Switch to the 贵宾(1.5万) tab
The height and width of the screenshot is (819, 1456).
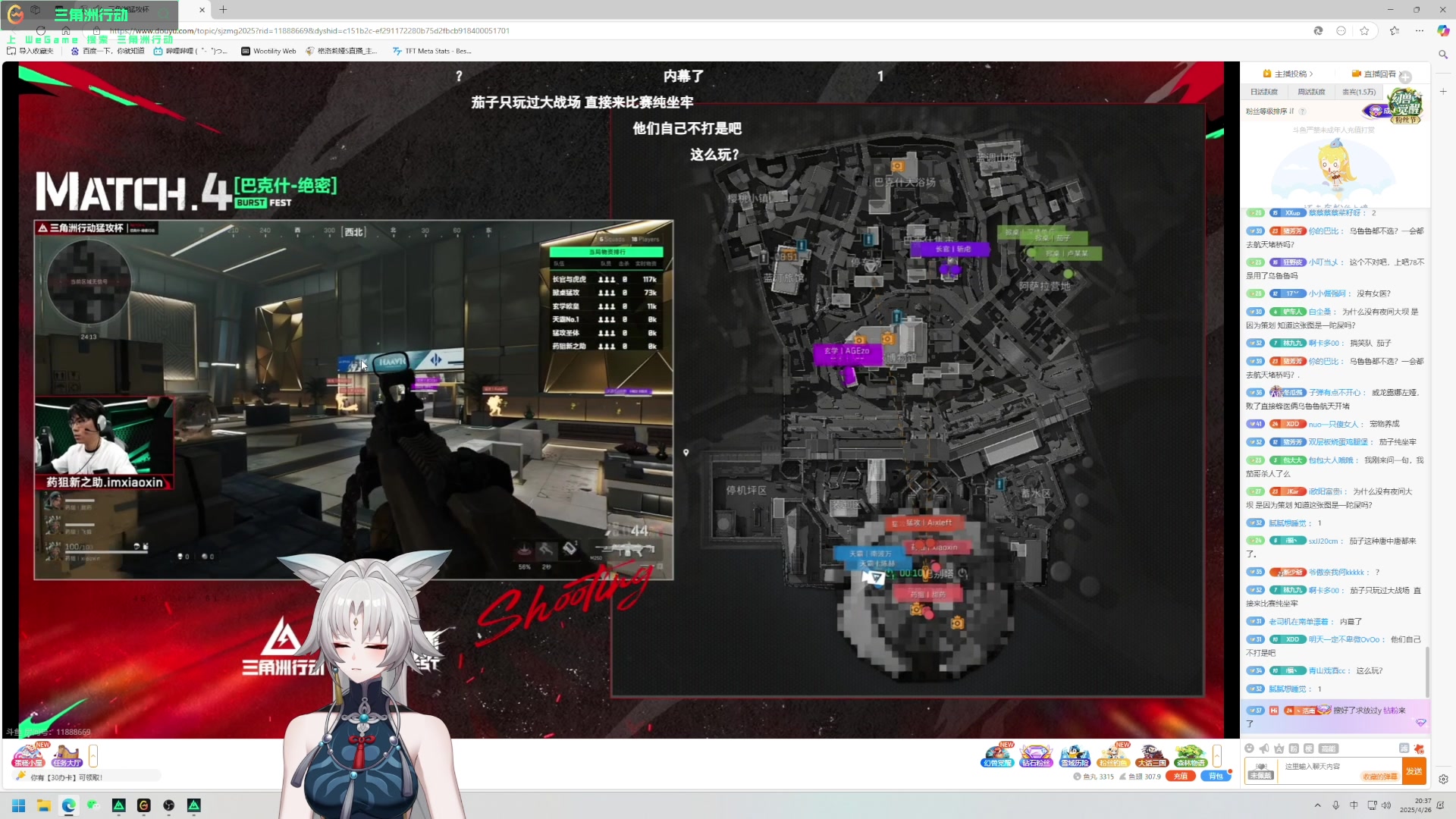(1359, 92)
